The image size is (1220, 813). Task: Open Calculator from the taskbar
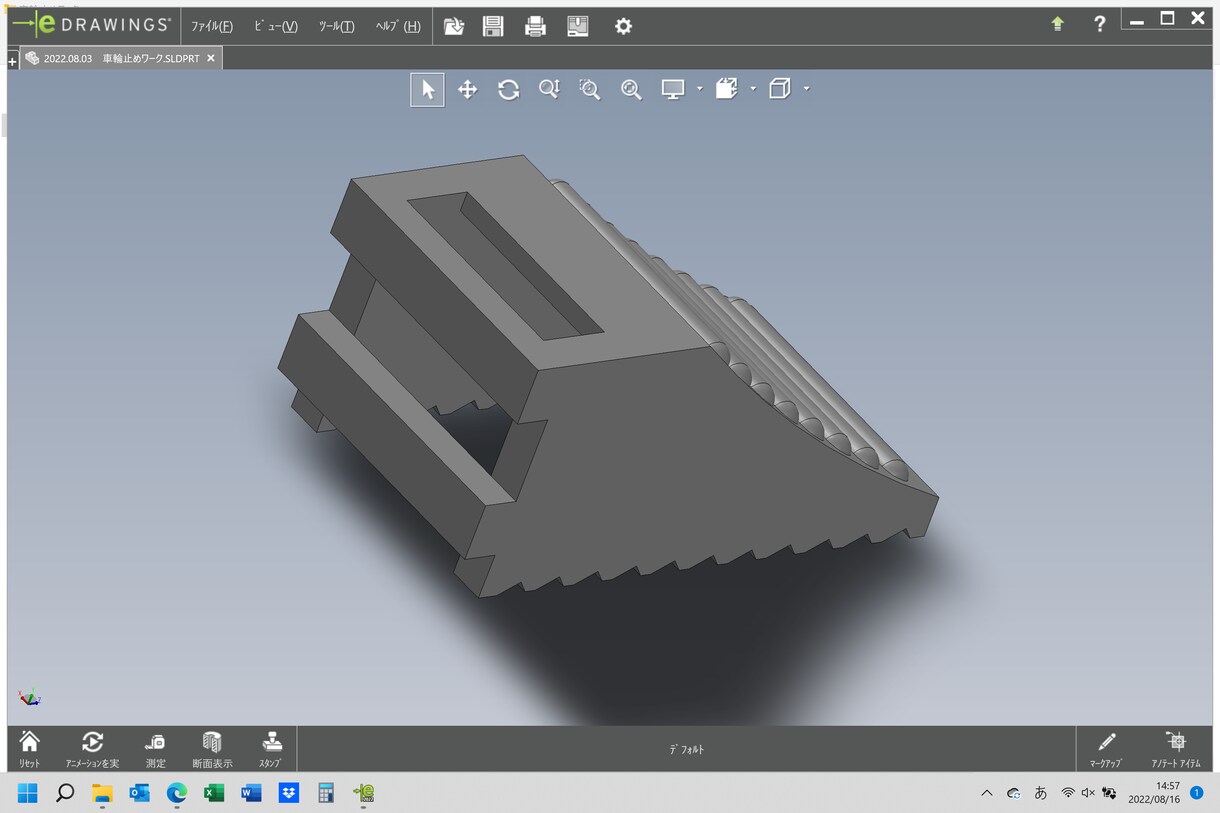click(x=326, y=793)
